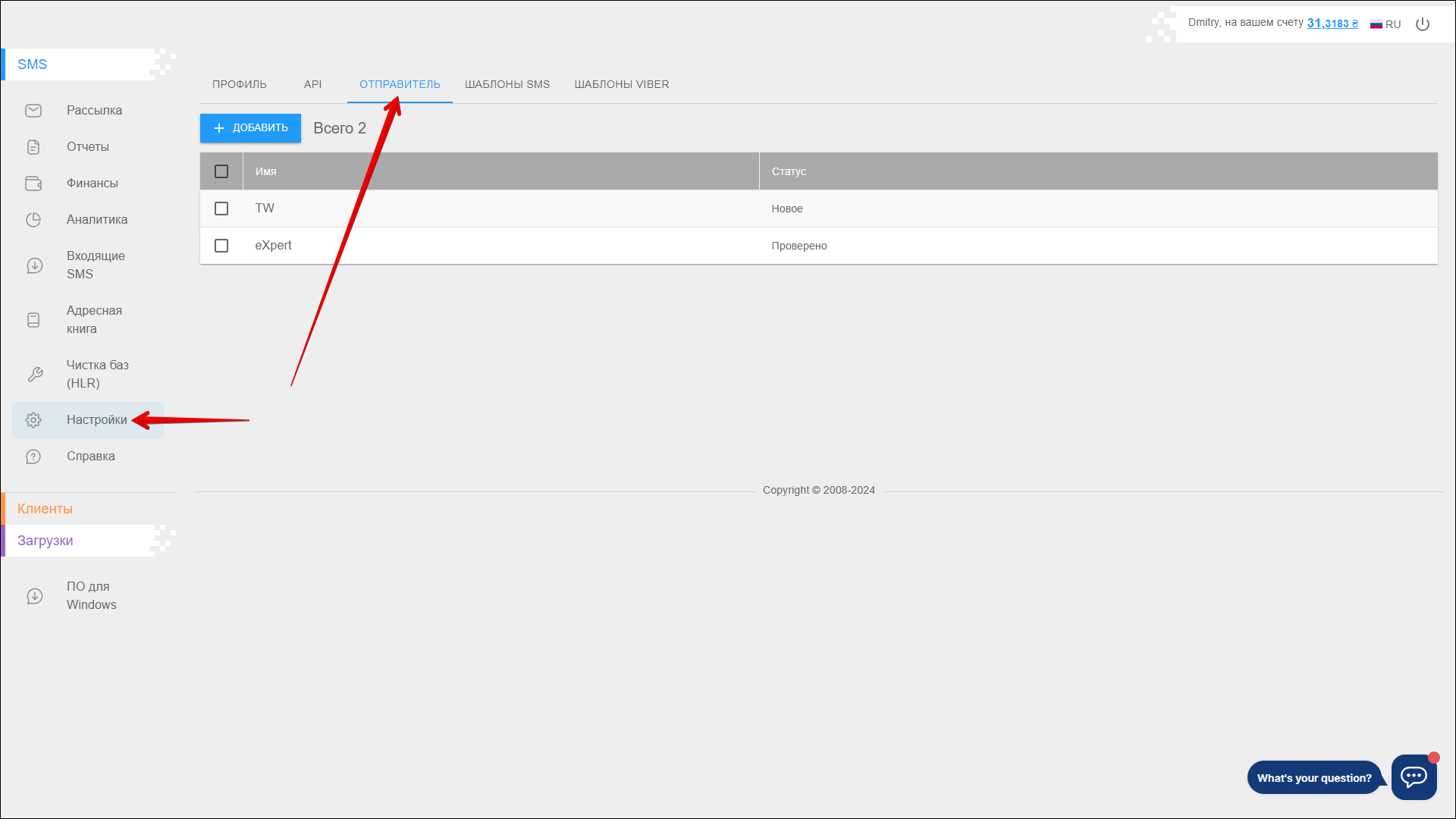Click the document icon beside Отчеты

33,147
